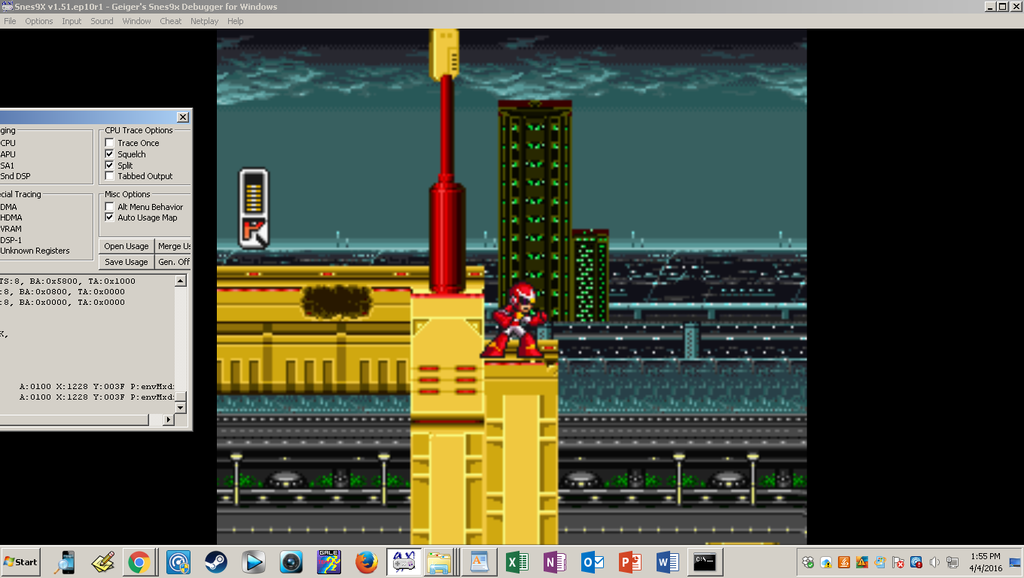Image resolution: width=1024 pixels, height=578 pixels.
Task: Click the Show Desktop tray button
Action: (1016, 562)
